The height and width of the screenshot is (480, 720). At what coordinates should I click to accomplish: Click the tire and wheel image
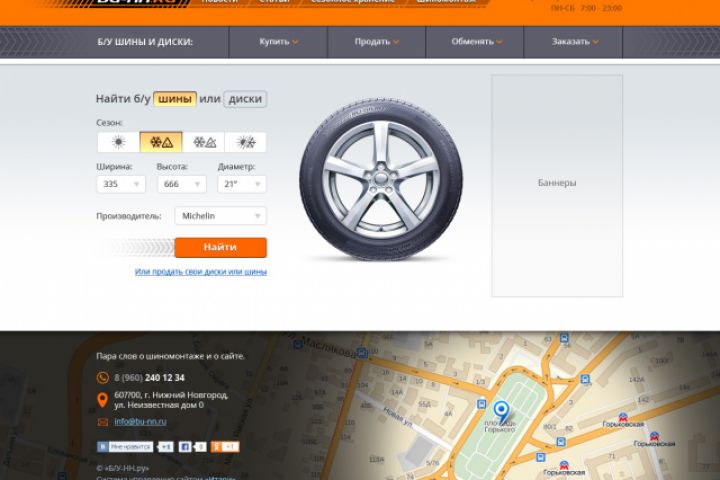coord(381,180)
